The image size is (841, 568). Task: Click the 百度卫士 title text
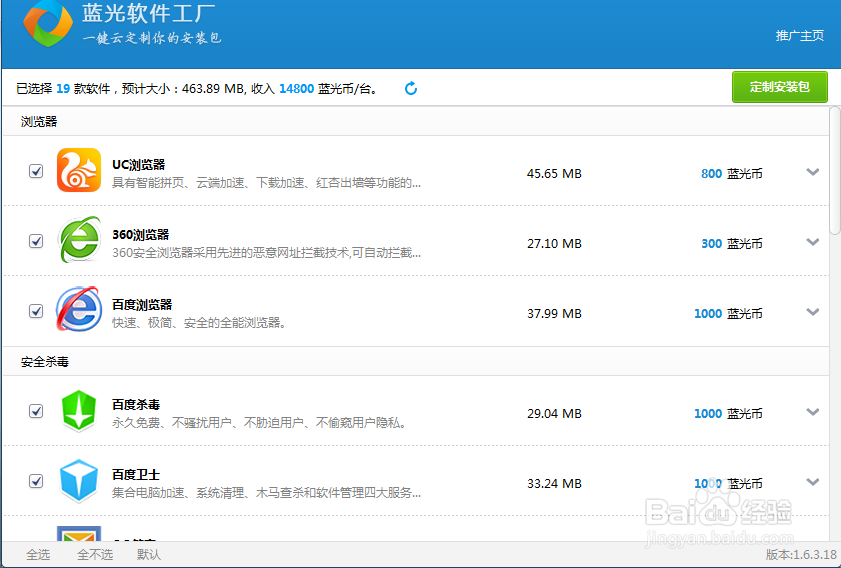[136, 475]
